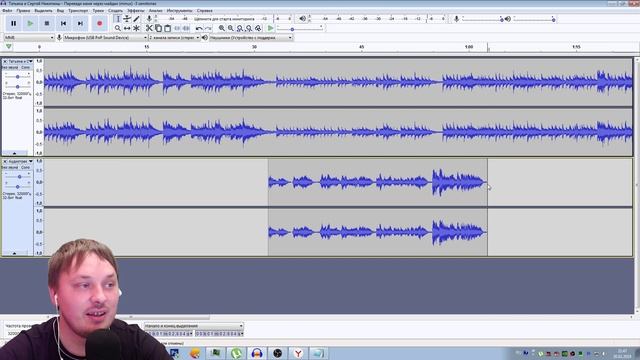
Task: Fit entire project in window
Action: click(x=249, y=28)
